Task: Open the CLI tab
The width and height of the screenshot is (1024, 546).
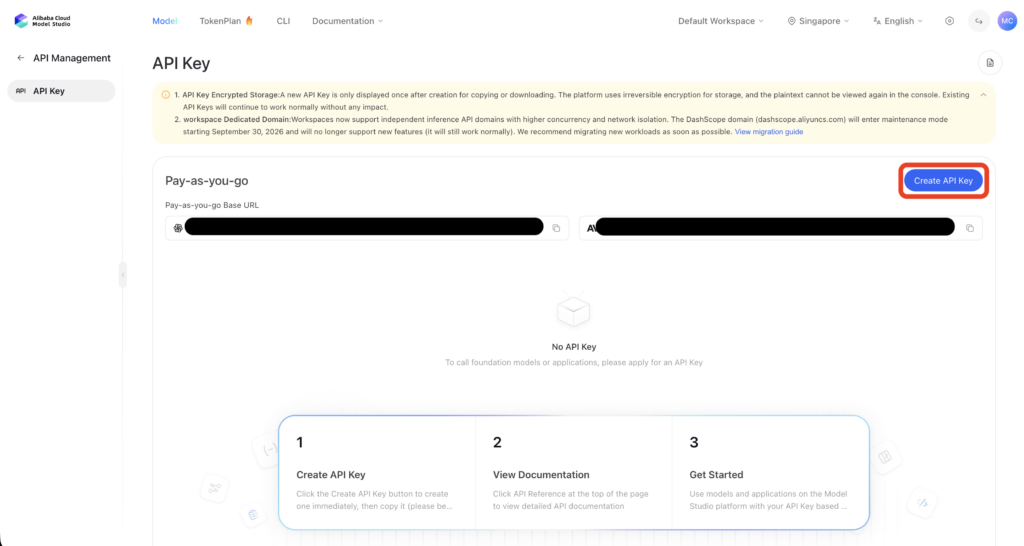Action: (x=283, y=21)
